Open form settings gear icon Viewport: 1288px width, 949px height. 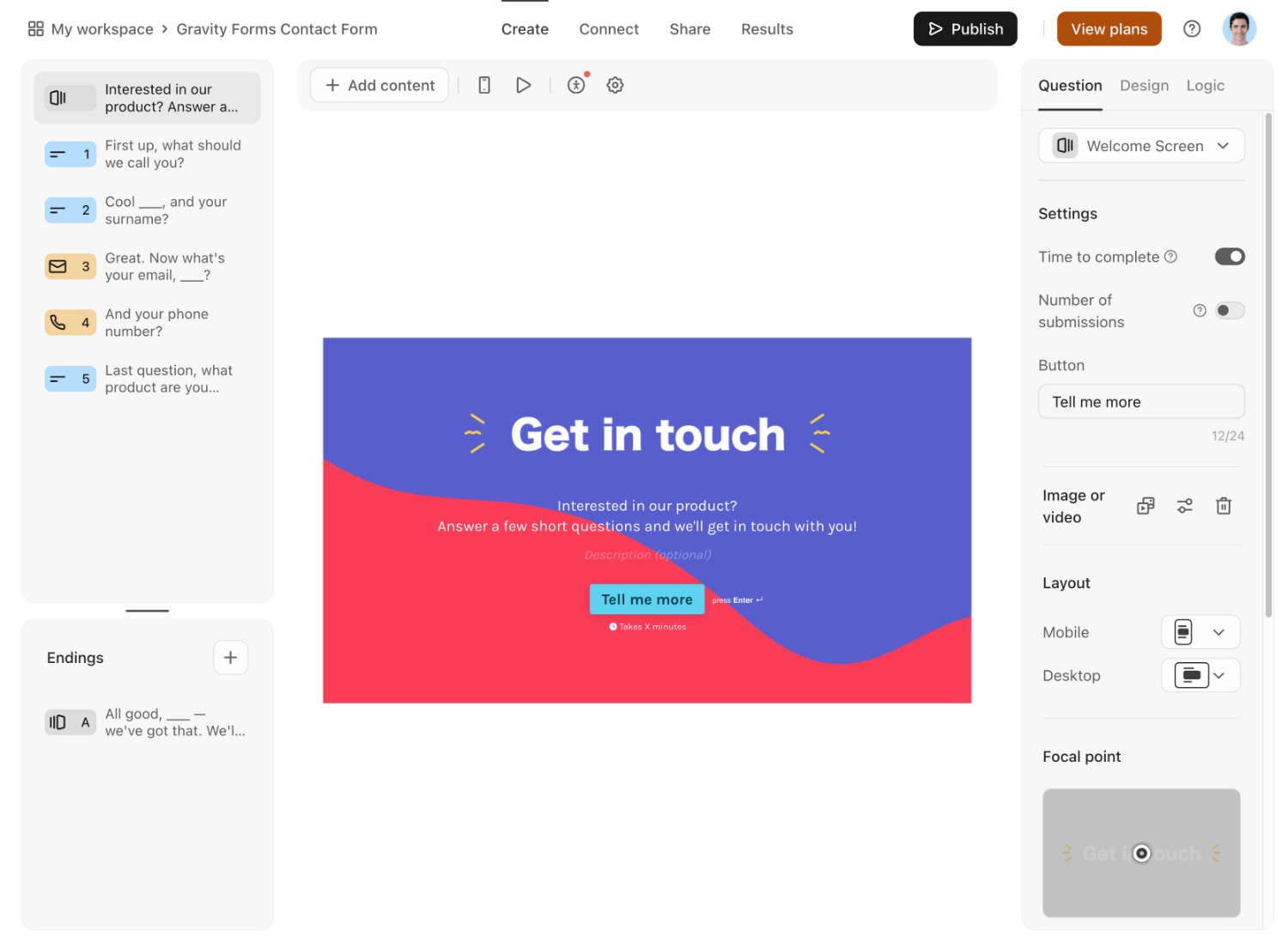(615, 85)
